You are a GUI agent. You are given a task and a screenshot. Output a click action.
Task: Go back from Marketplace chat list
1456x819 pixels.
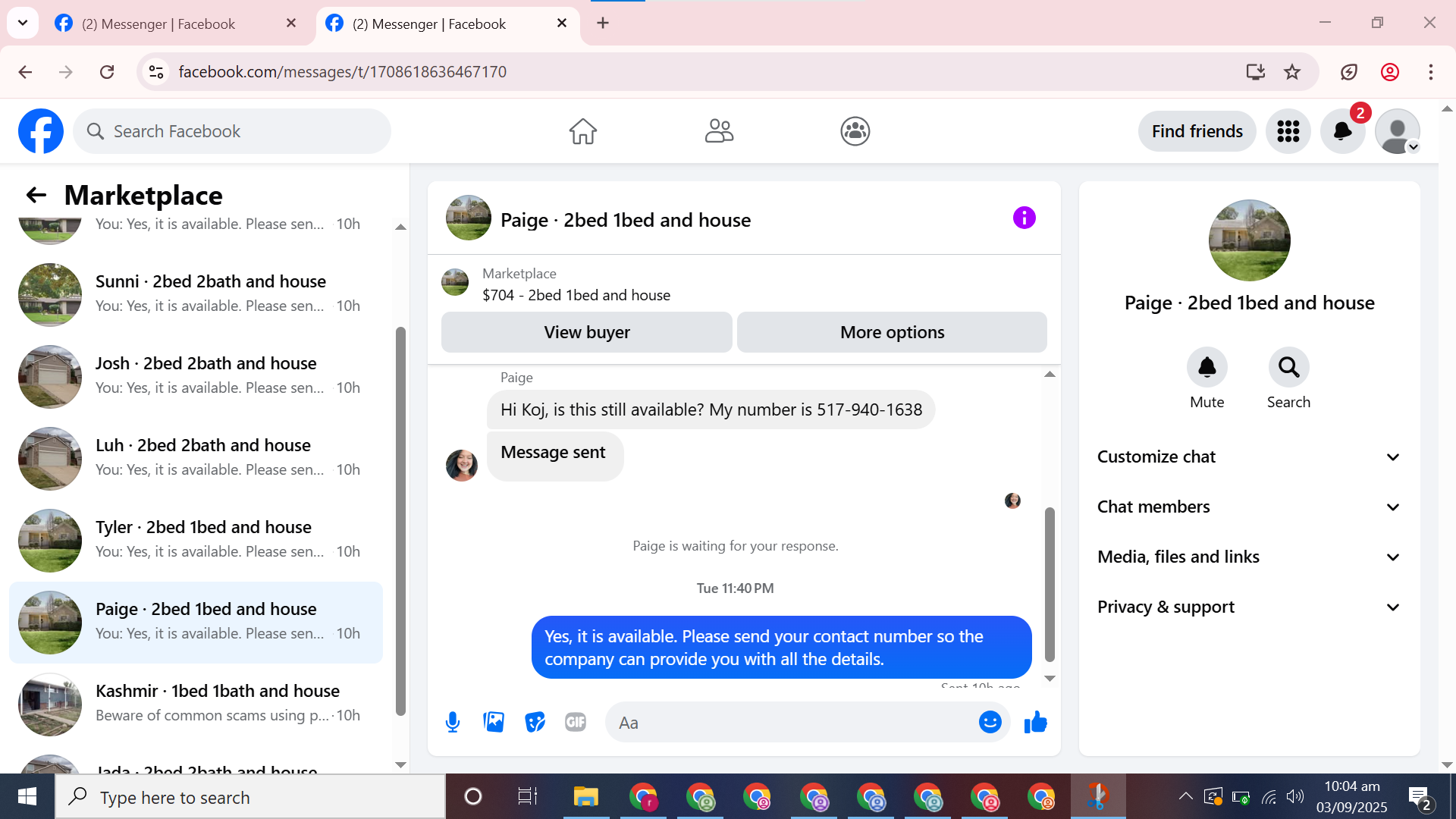pos(36,196)
